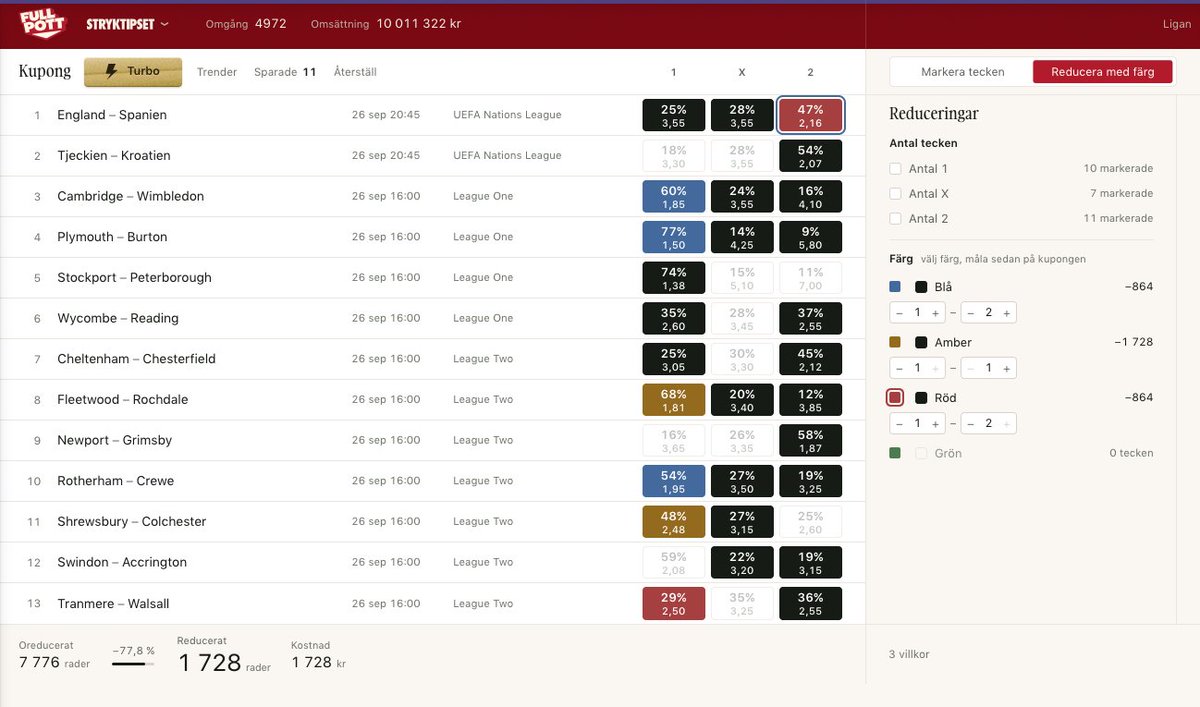Click the Plymouth – Burton match name
This screenshot has width=1200, height=707.
point(112,237)
